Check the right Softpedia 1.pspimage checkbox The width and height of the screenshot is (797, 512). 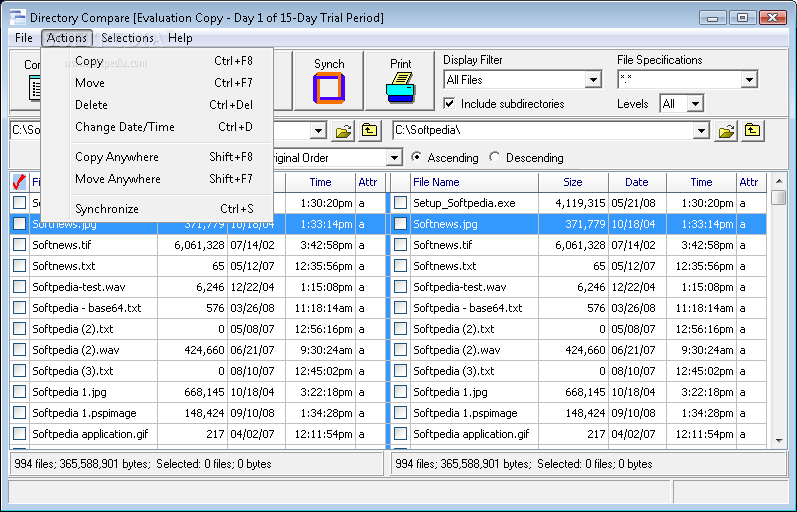[401, 413]
